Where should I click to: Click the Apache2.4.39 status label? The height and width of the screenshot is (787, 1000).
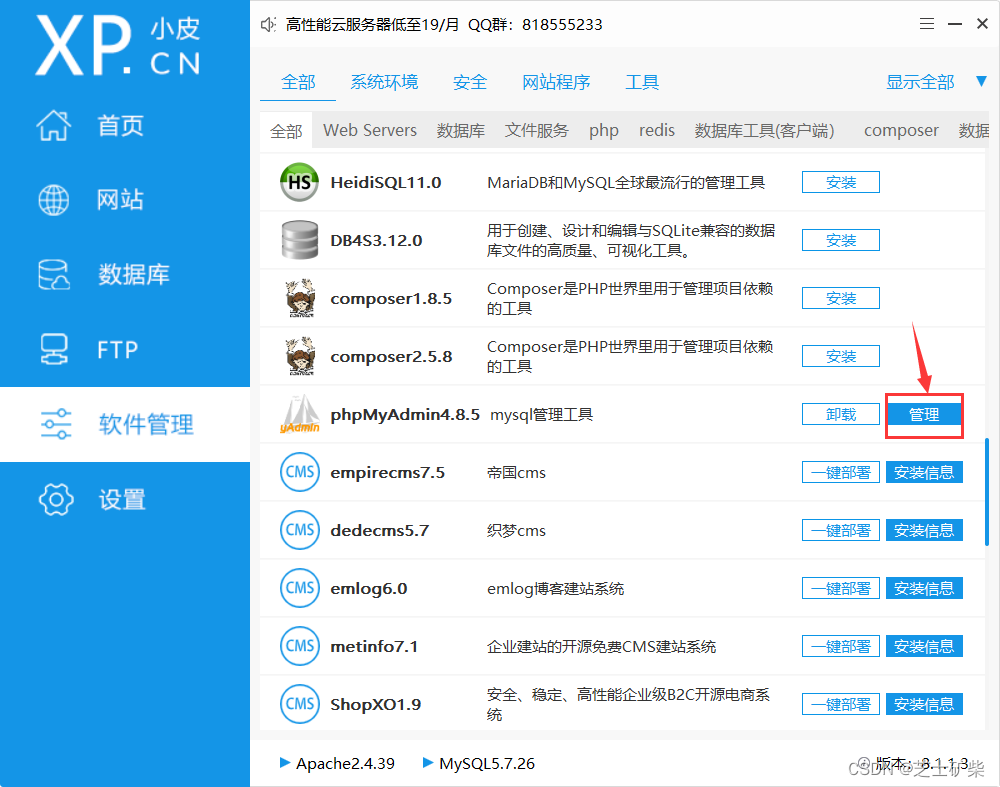click(345, 763)
